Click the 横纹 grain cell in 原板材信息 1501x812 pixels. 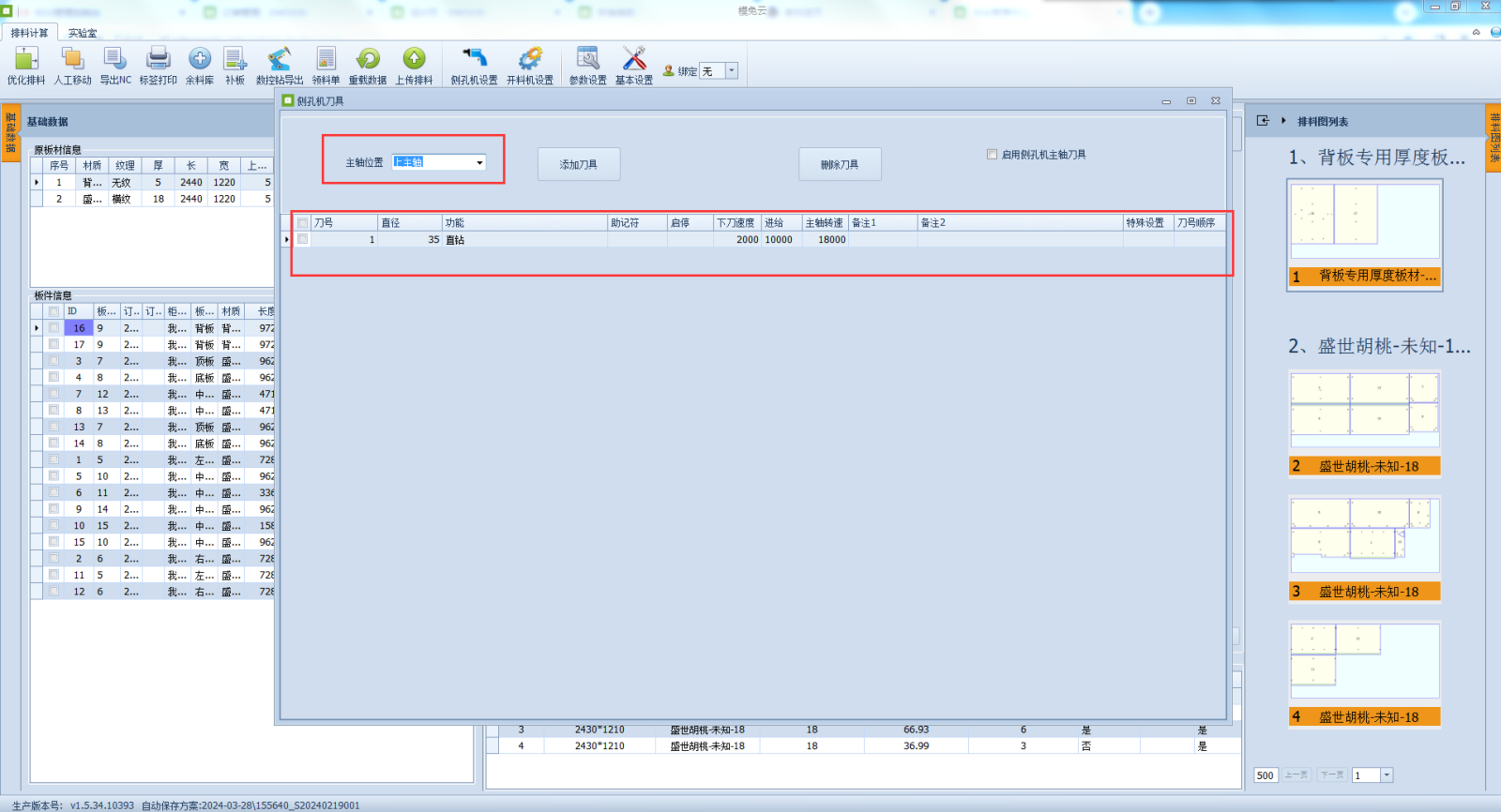[124, 199]
